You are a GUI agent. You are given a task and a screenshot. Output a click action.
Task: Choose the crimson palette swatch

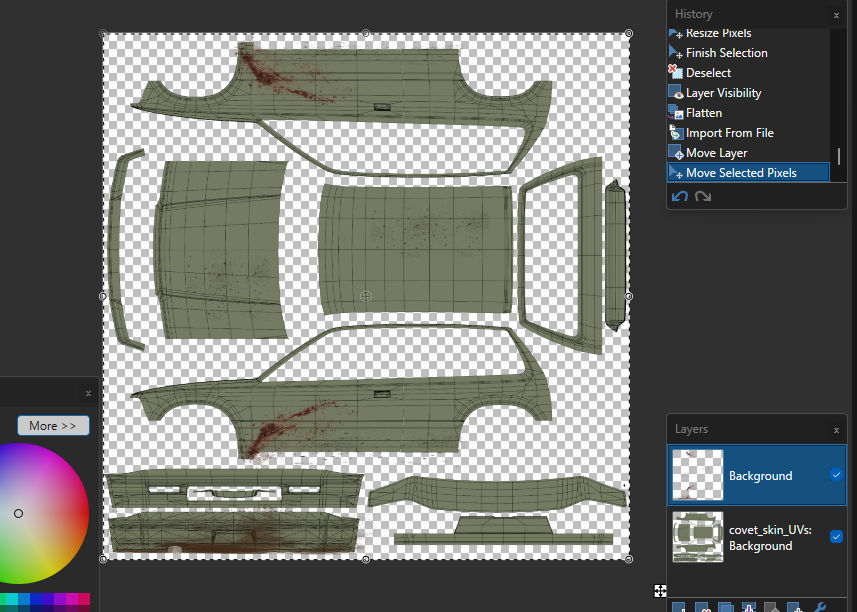tap(84, 599)
